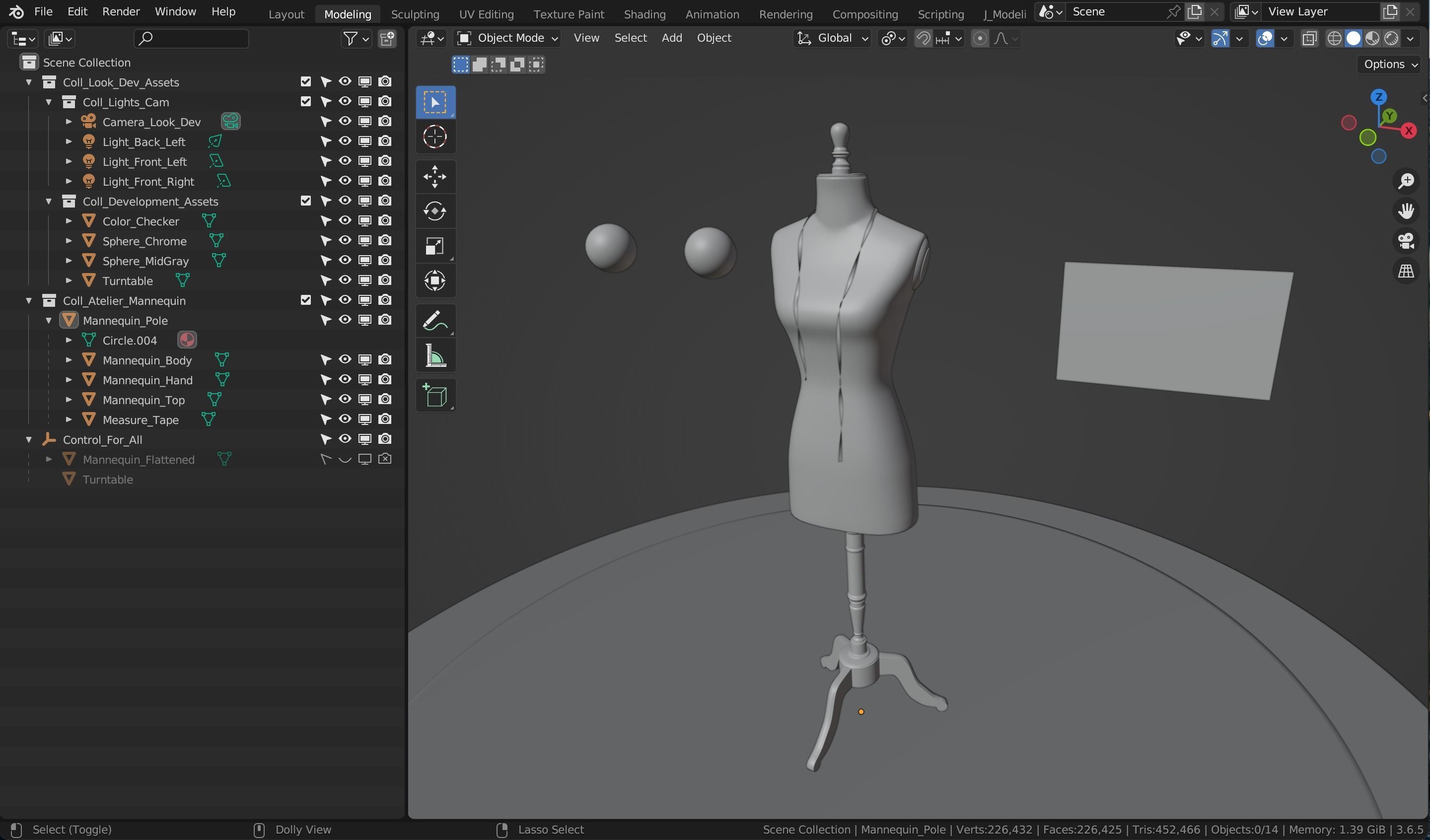Collapse the Mannequin_Pole hierarchy

[x=49, y=321]
